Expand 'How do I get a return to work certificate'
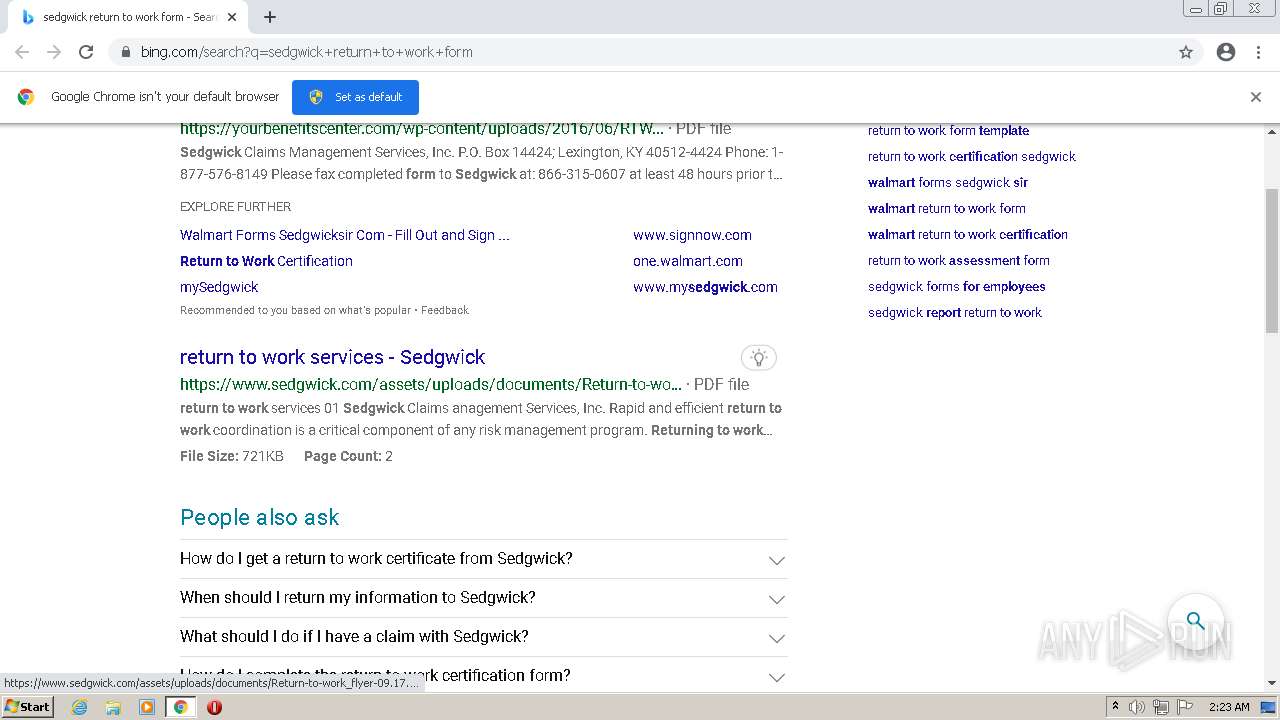The image size is (1280, 720). pyautogui.click(x=483, y=559)
